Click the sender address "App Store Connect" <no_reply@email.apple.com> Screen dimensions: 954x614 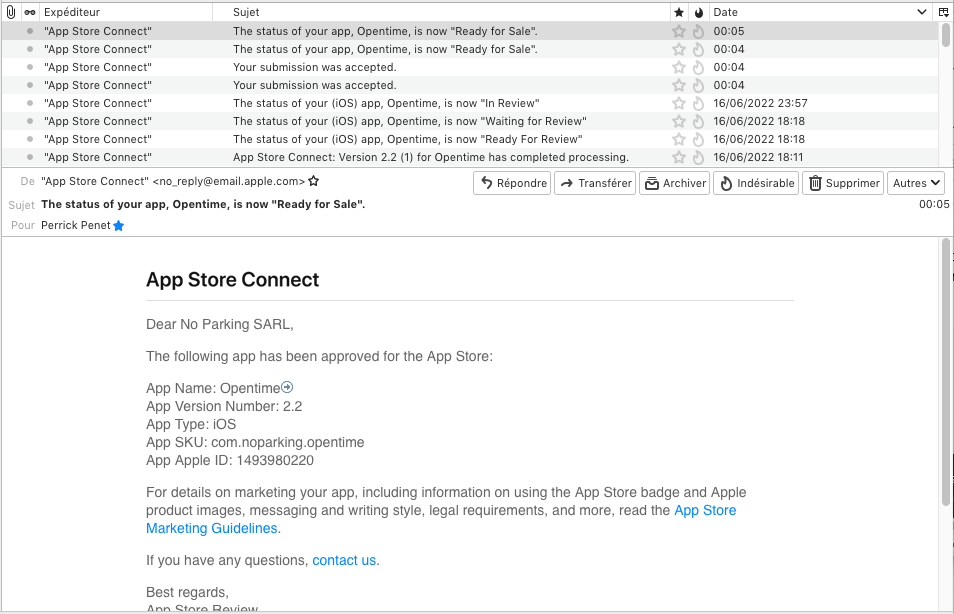[173, 181]
